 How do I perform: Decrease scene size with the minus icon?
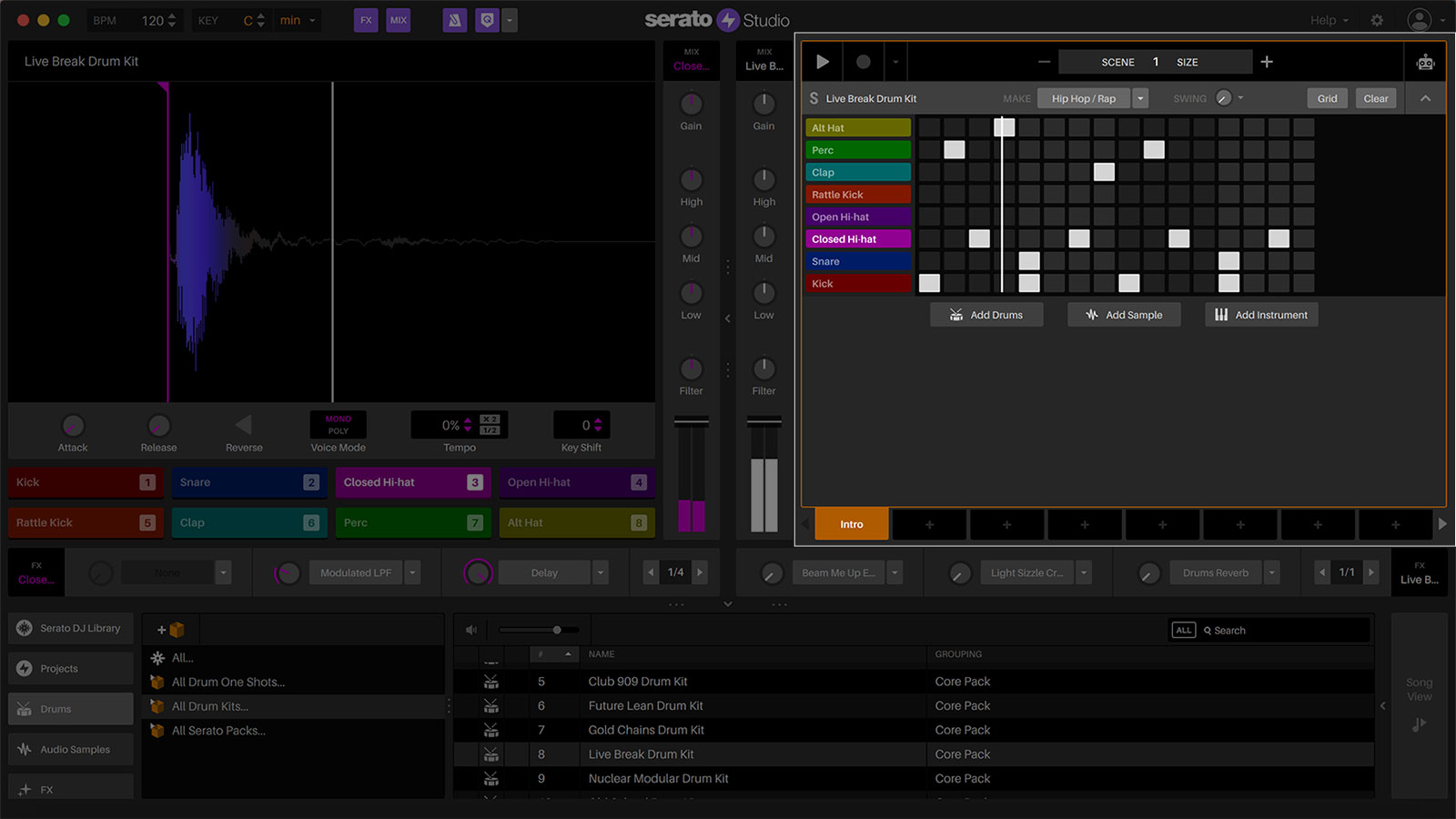pos(1044,62)
